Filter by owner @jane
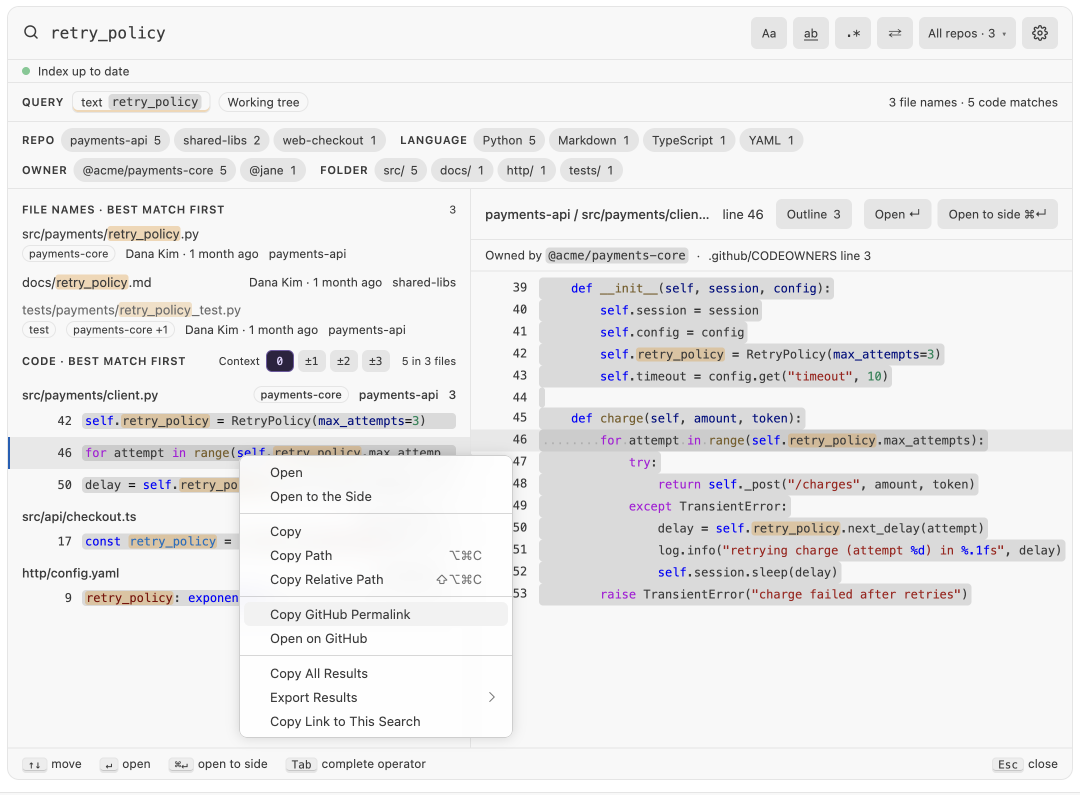This screenshot has width=1080, height=795. point(273,170)
